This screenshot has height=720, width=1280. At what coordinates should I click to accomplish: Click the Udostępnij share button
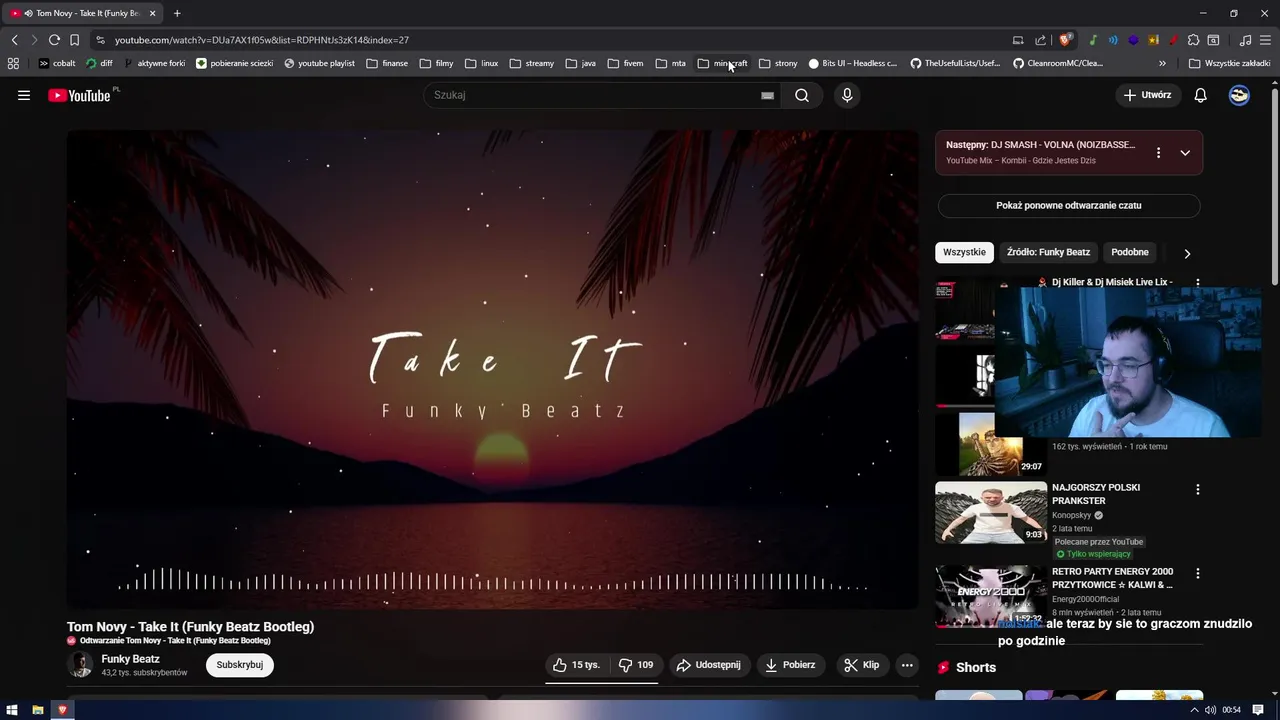pos(708,665)
